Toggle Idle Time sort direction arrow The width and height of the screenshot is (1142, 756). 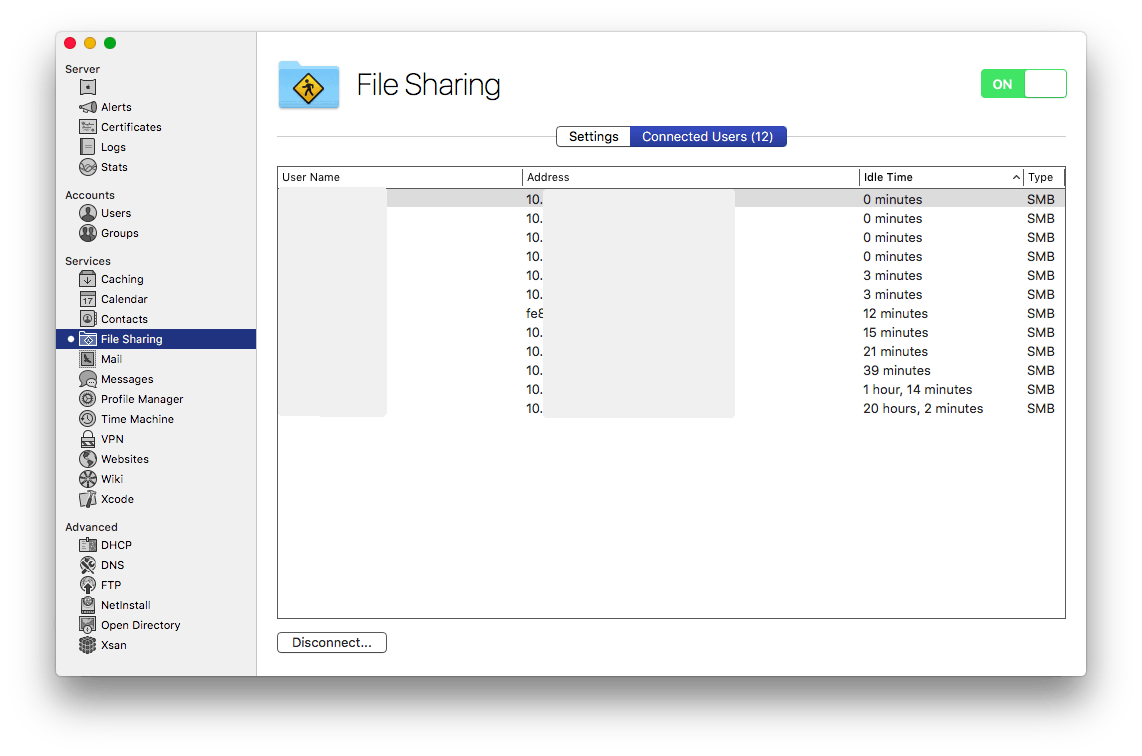1015,177
